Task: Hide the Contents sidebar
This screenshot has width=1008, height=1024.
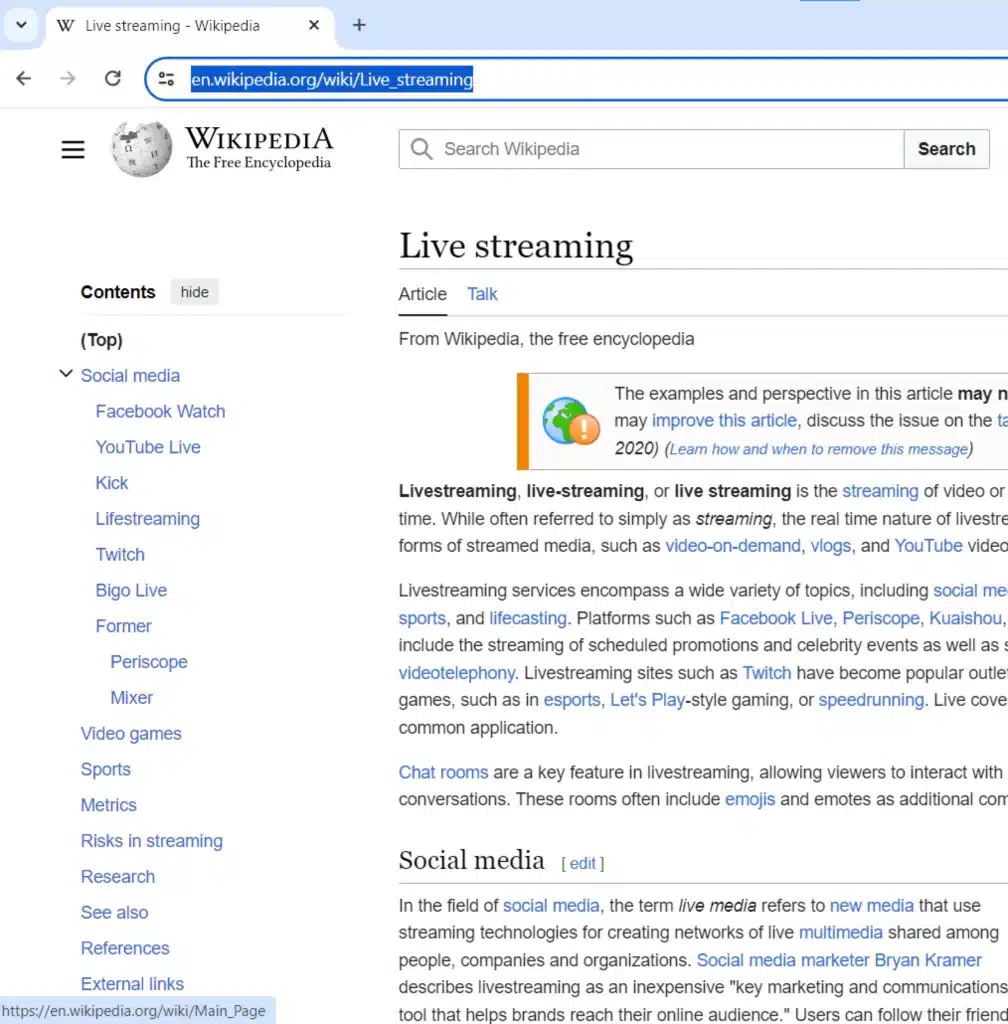Action: click(x=195, y=292)
